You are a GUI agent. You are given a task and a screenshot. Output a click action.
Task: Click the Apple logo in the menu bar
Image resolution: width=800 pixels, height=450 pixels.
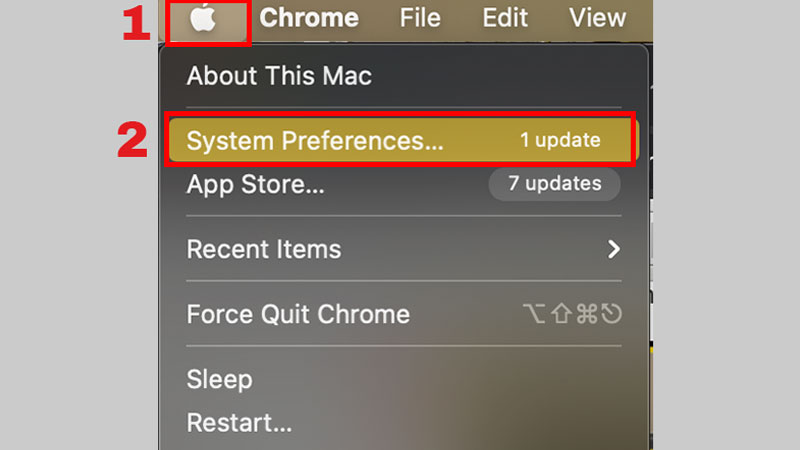click(x=204, y=20)
